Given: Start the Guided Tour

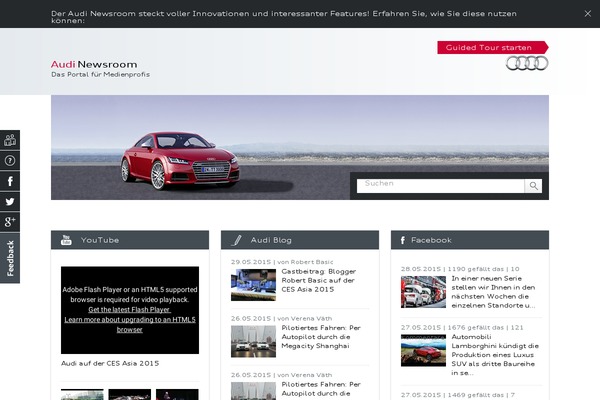Looking at the screenshot, I should [x=493, y=47].
